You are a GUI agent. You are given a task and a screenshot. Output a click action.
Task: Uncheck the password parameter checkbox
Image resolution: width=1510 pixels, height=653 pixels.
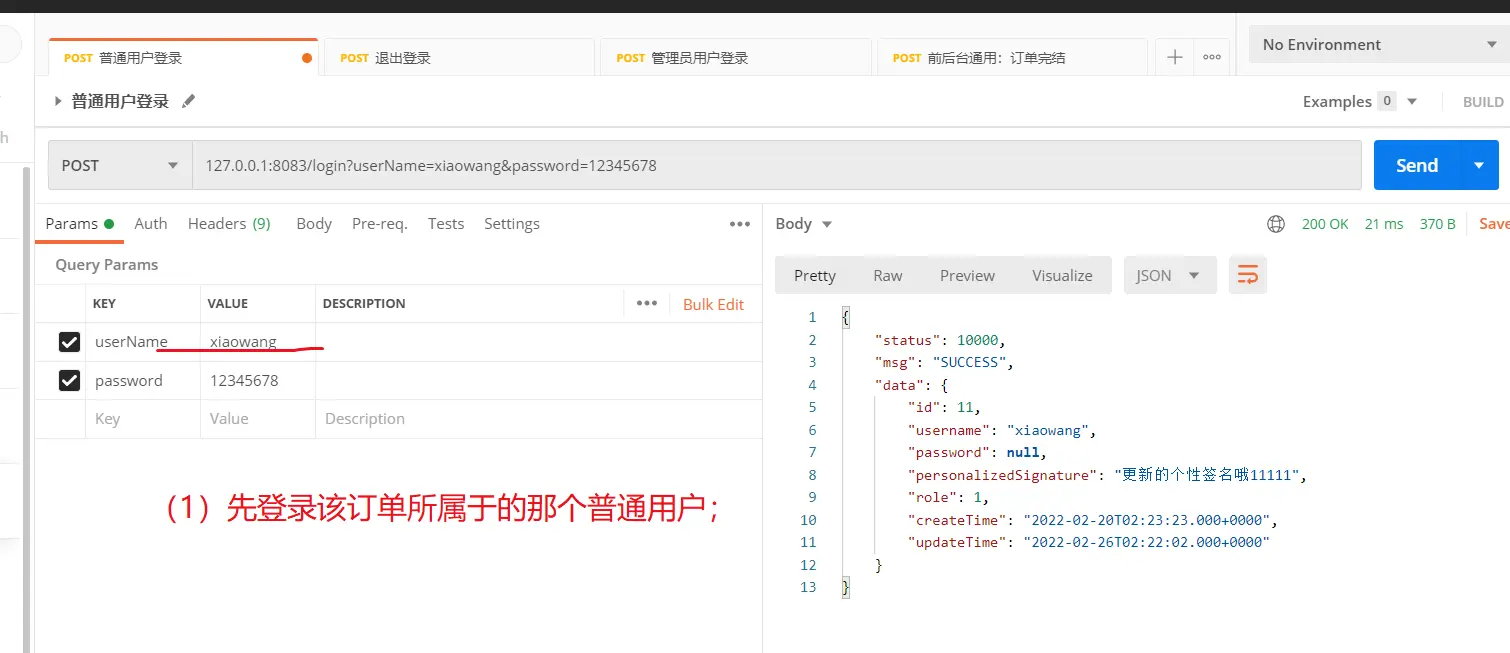coord(69,380)
